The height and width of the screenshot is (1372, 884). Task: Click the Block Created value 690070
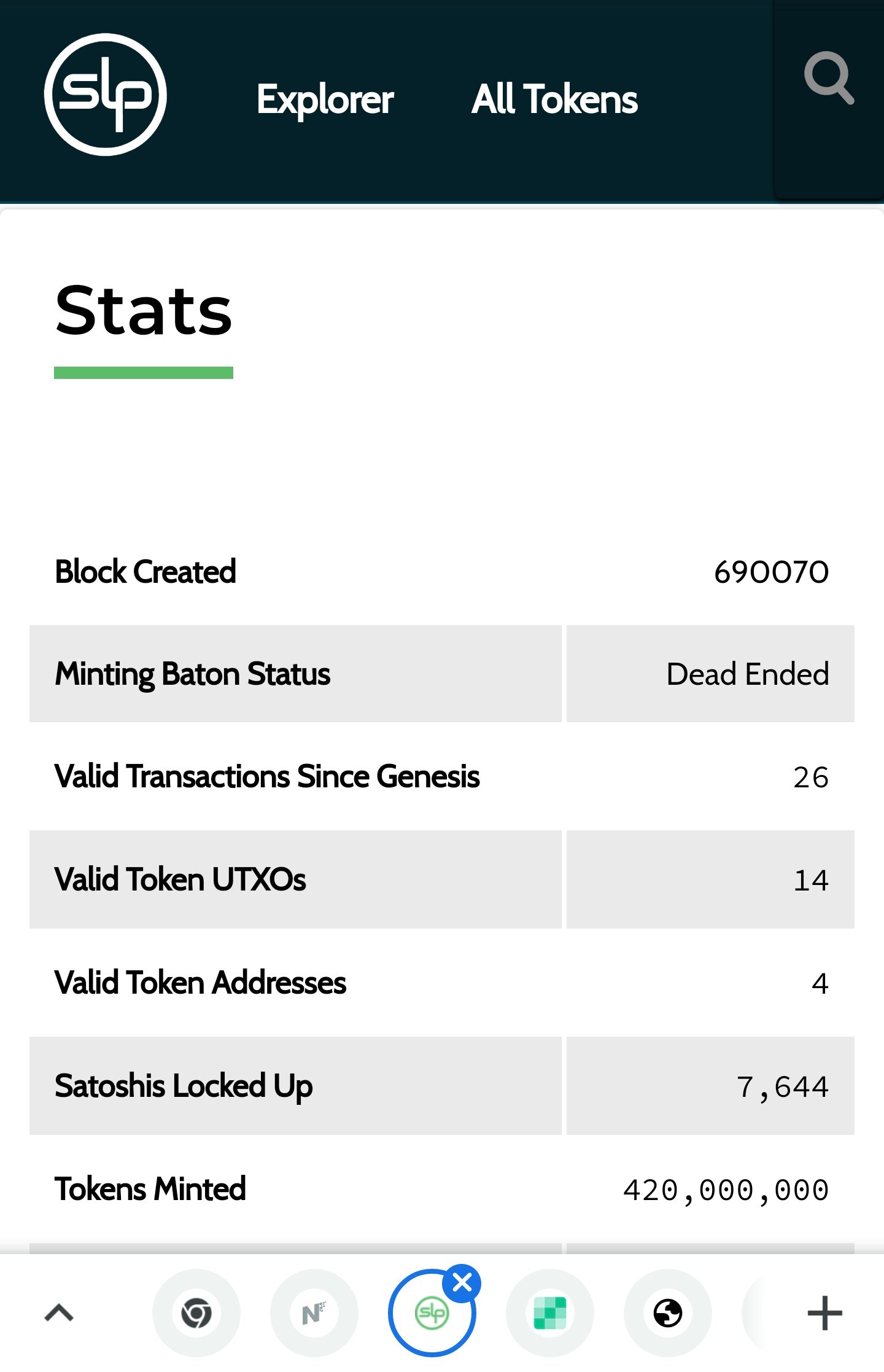772,572
